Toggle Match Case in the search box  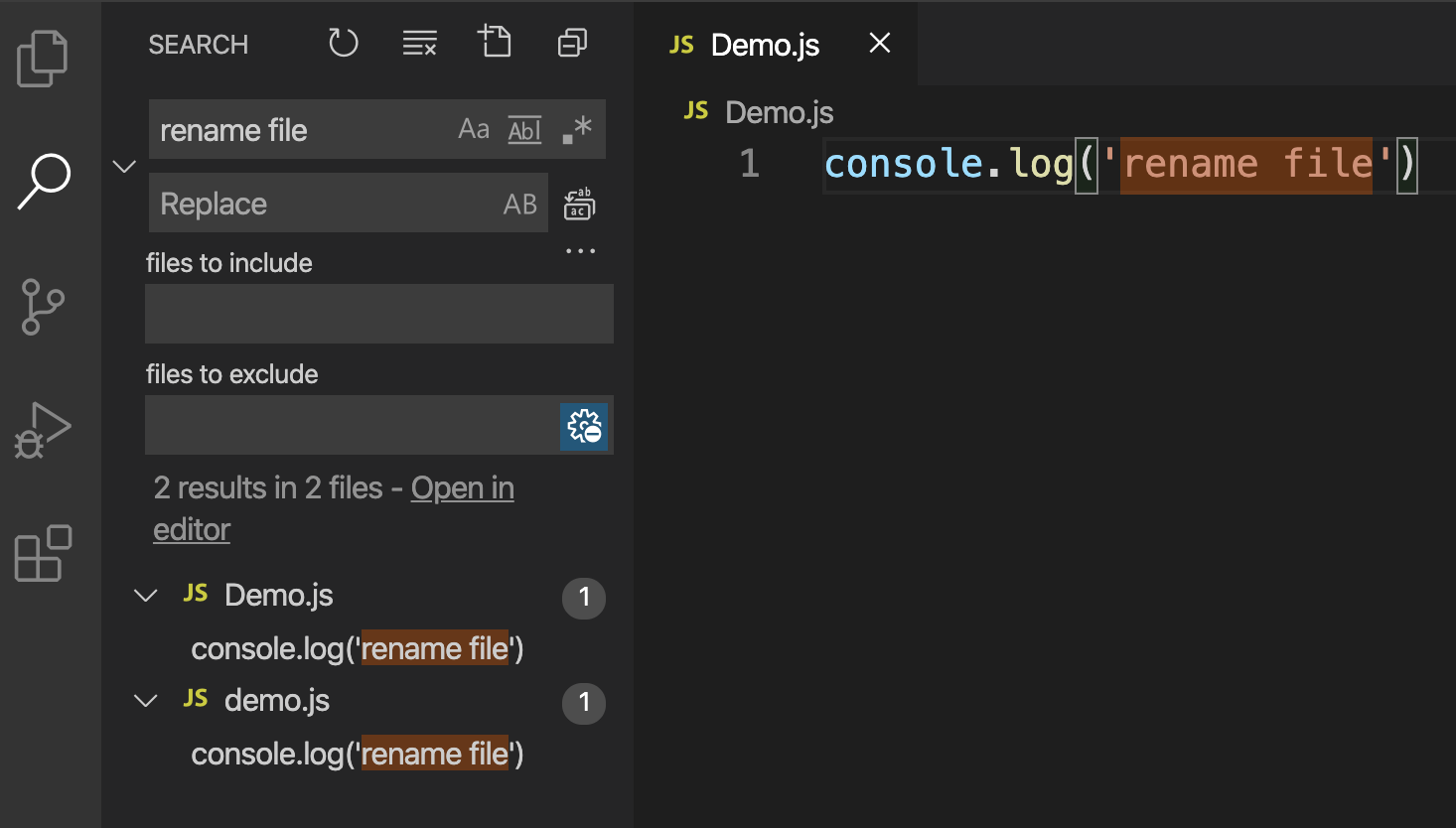pos(473,128)
